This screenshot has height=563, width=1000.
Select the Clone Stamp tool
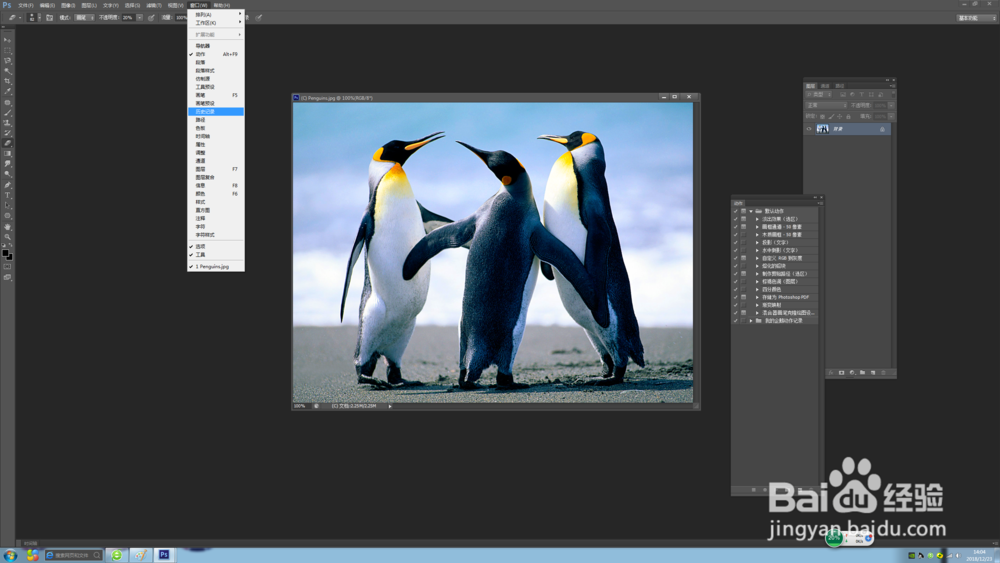8,123
